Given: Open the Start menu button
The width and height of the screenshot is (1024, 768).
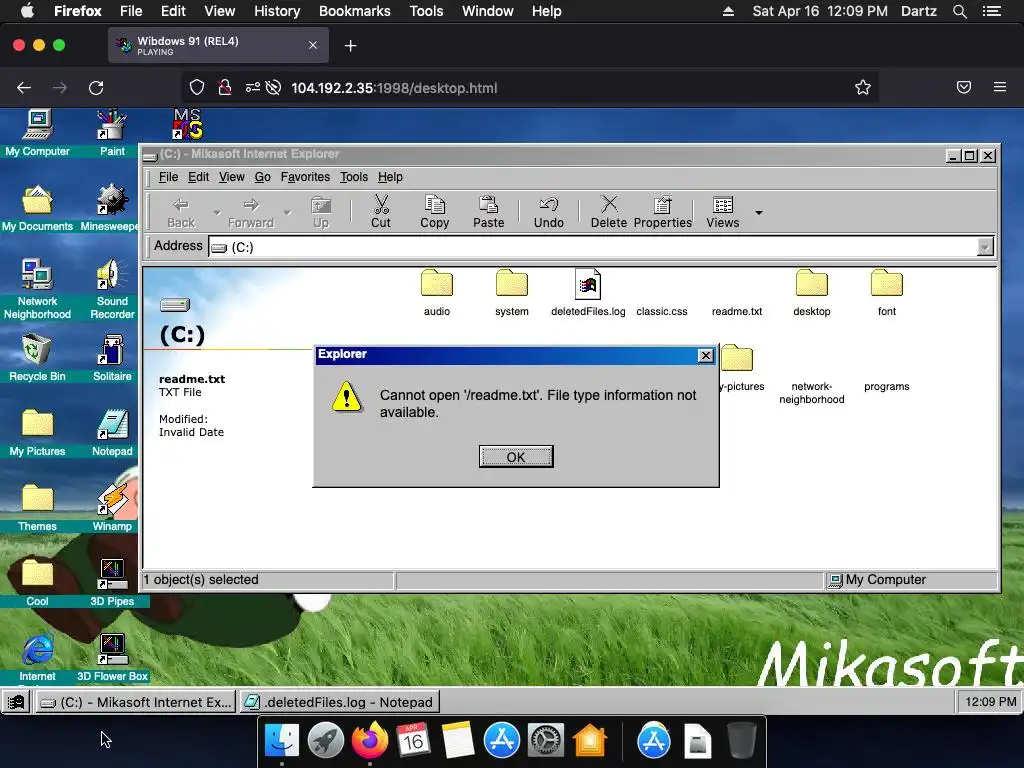Looking at the screenshot, I should [x=16, y=702].
